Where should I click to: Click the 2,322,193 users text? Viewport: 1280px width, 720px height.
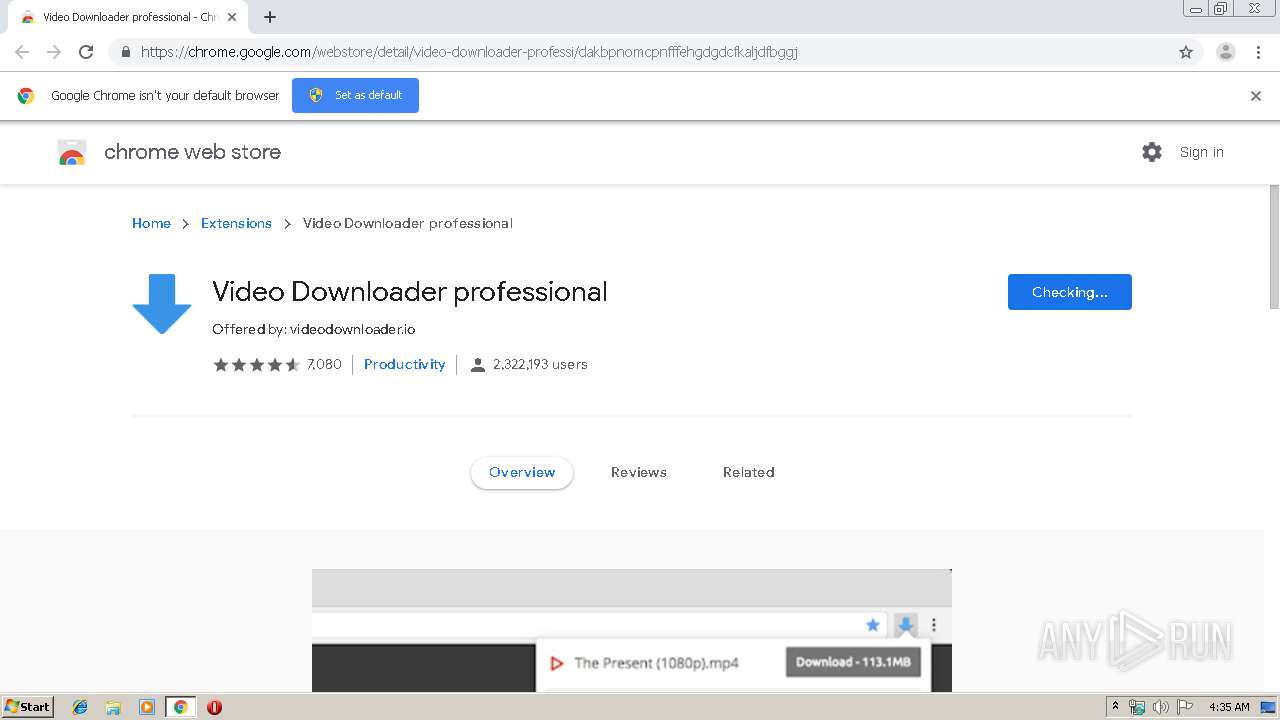tap(540, 364)
